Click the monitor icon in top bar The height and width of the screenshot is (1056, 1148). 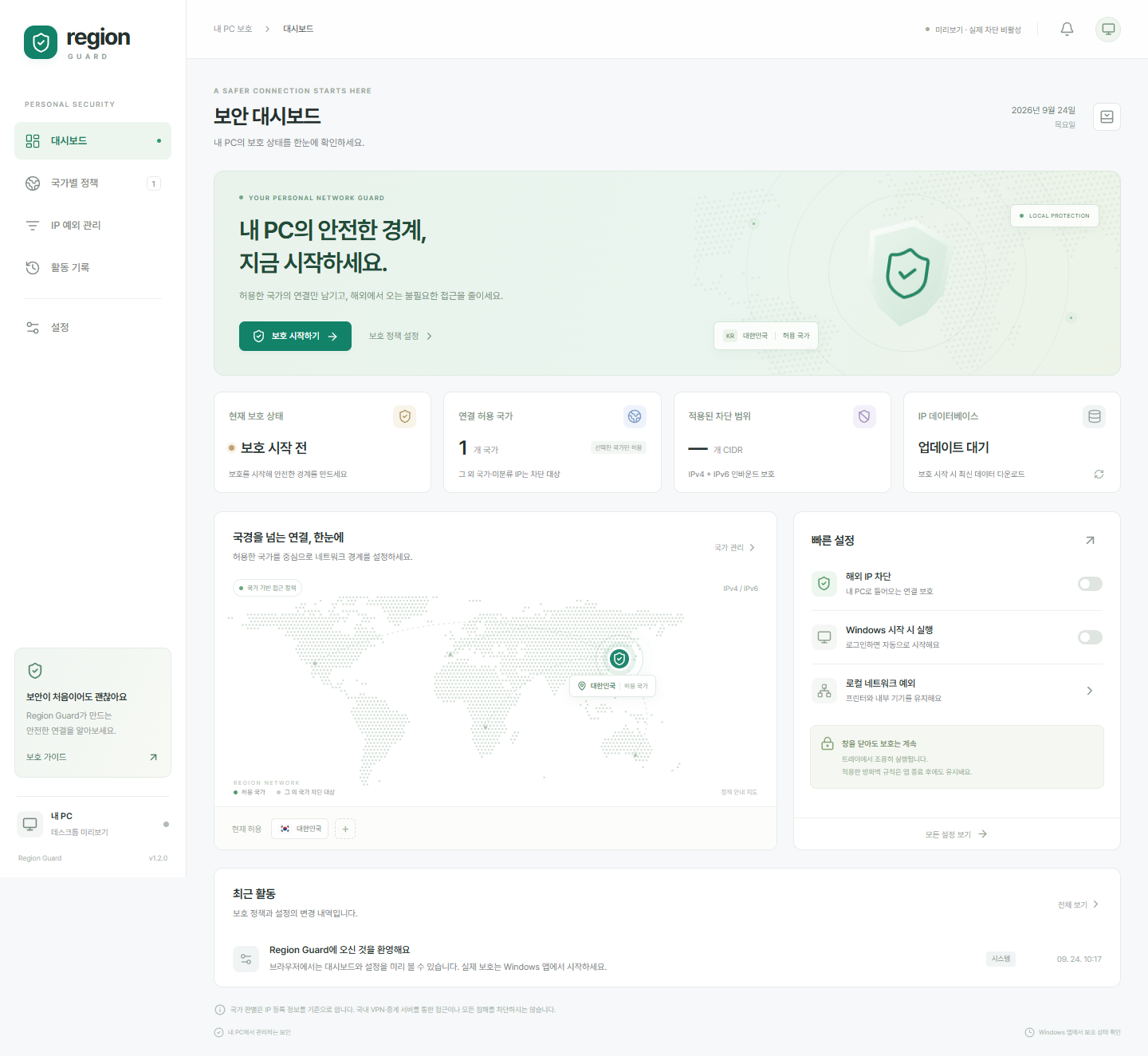click(1108, 30)
